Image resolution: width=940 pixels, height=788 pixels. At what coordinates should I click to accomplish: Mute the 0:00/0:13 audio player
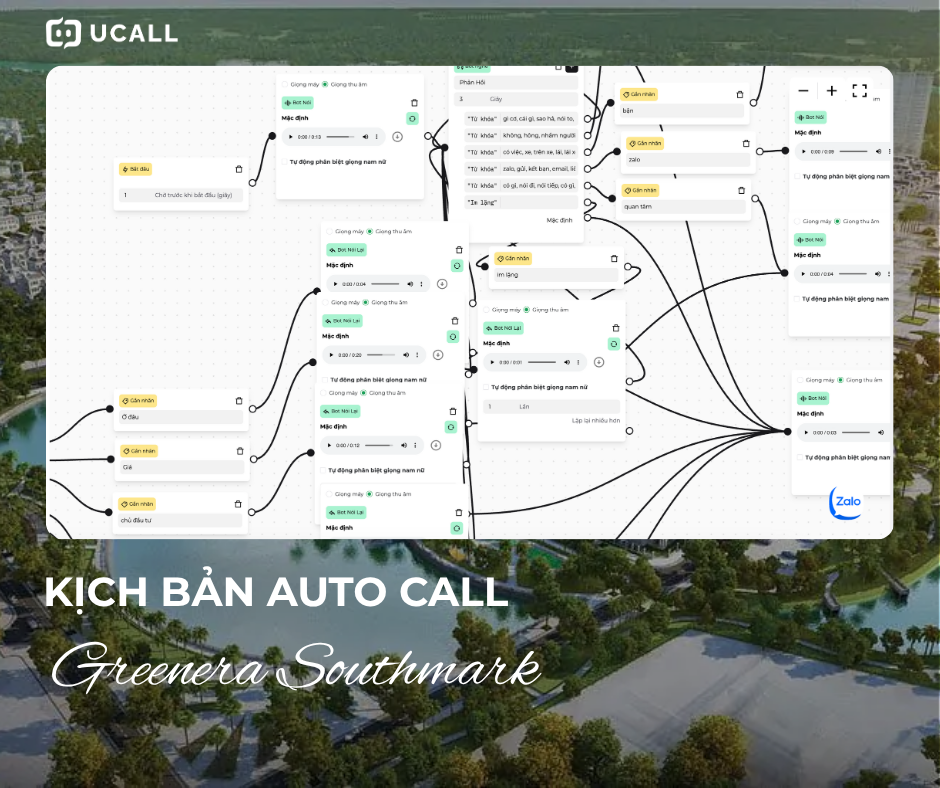click(365, 136)
